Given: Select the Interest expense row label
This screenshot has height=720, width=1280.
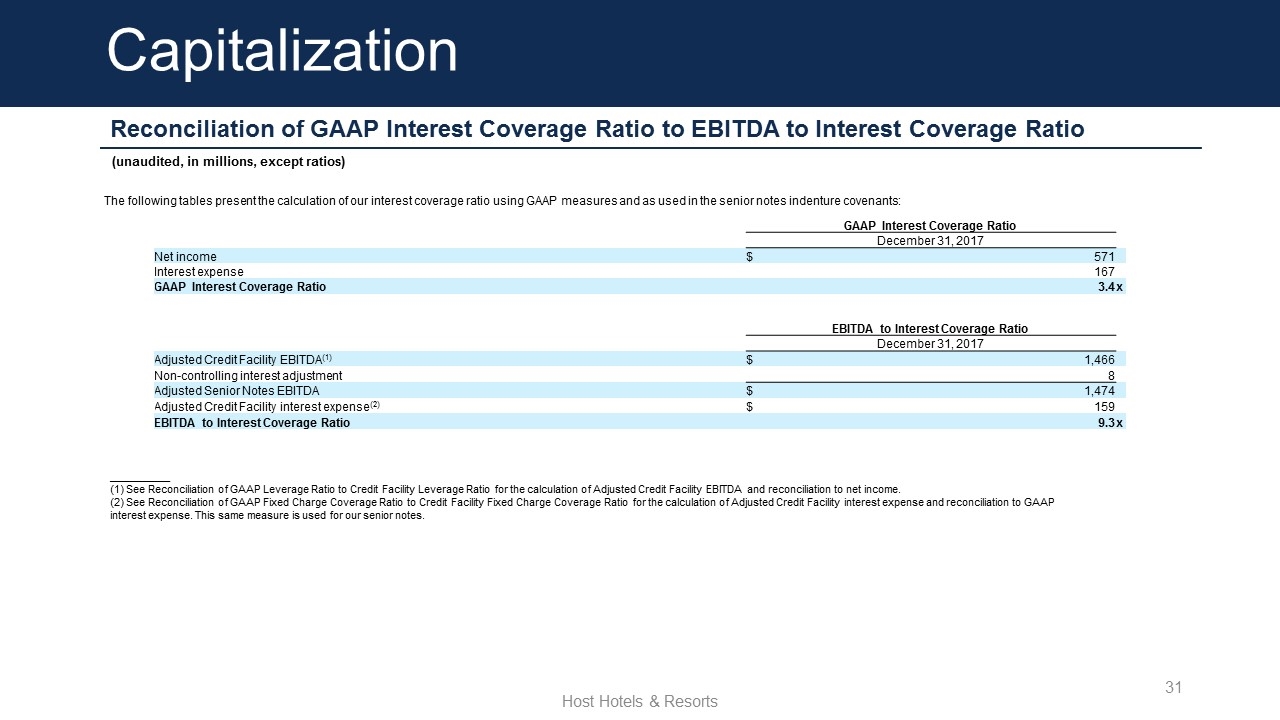Looking at the screenshot, I should click(x=198, y=272).
